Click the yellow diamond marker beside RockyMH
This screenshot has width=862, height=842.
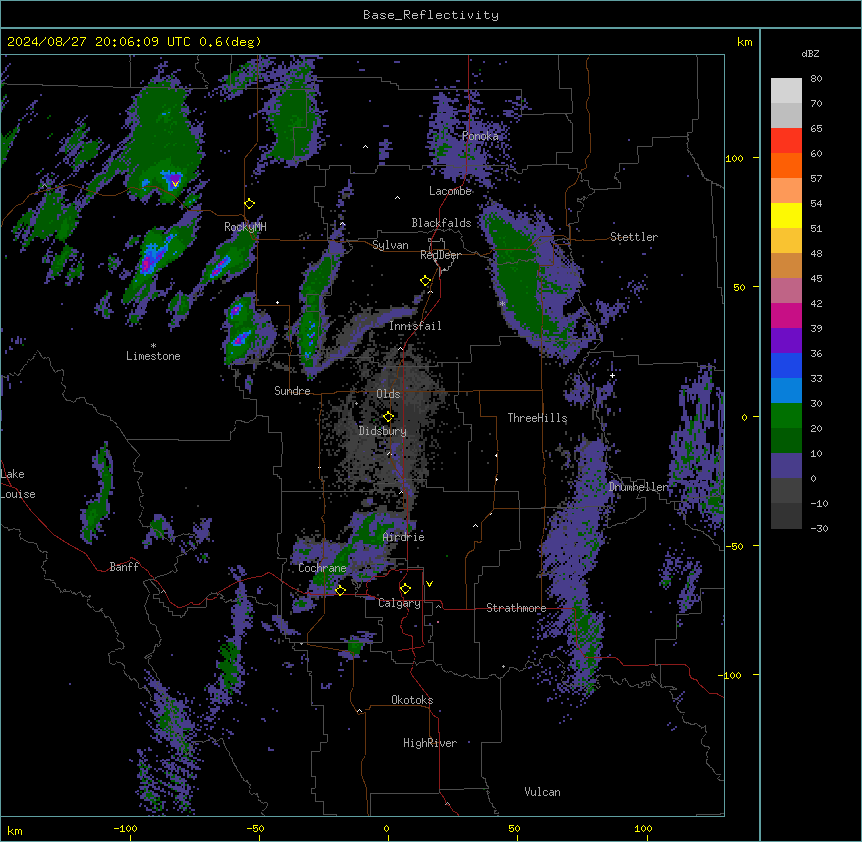[x=250, y=204]
